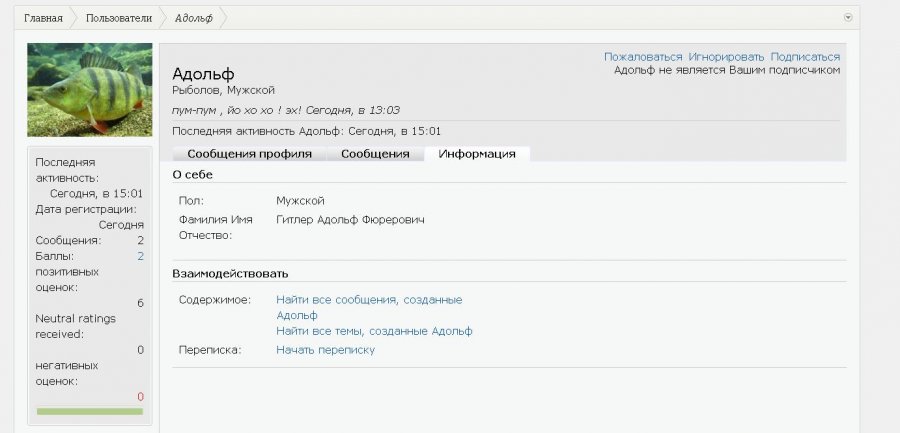Go to Главная in the breadcrumb
The height and width of the screenshot is (433, 900).
pyautogui.click(x=43, y=18)
